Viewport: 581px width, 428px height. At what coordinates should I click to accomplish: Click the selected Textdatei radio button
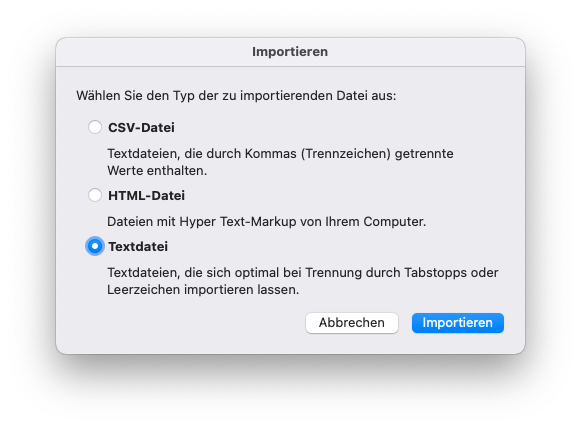[95, 246]
